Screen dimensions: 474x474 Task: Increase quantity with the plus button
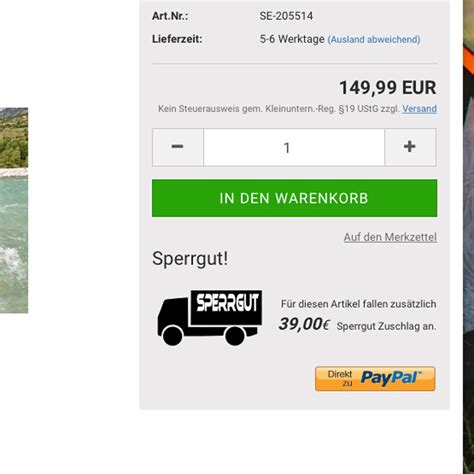pos(410,147)
